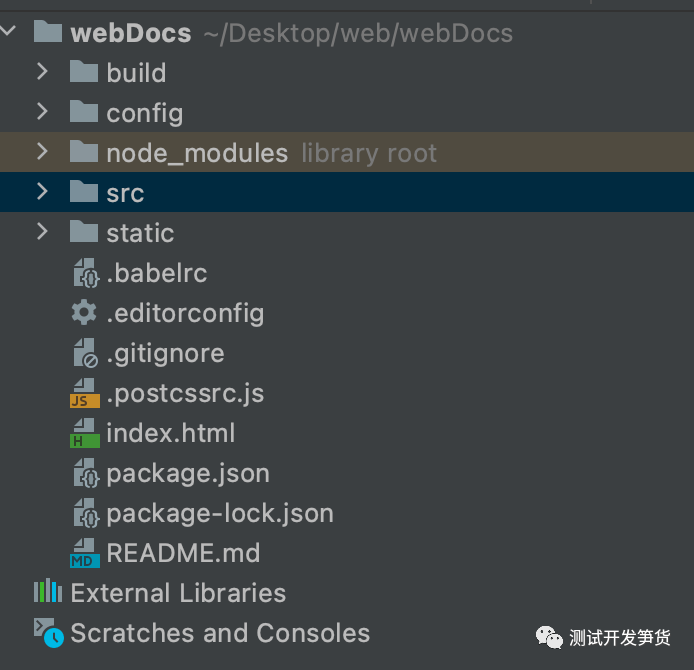Select package-lock.json in the project tree
The image size is (694, 670).
(x=220, y=514)
